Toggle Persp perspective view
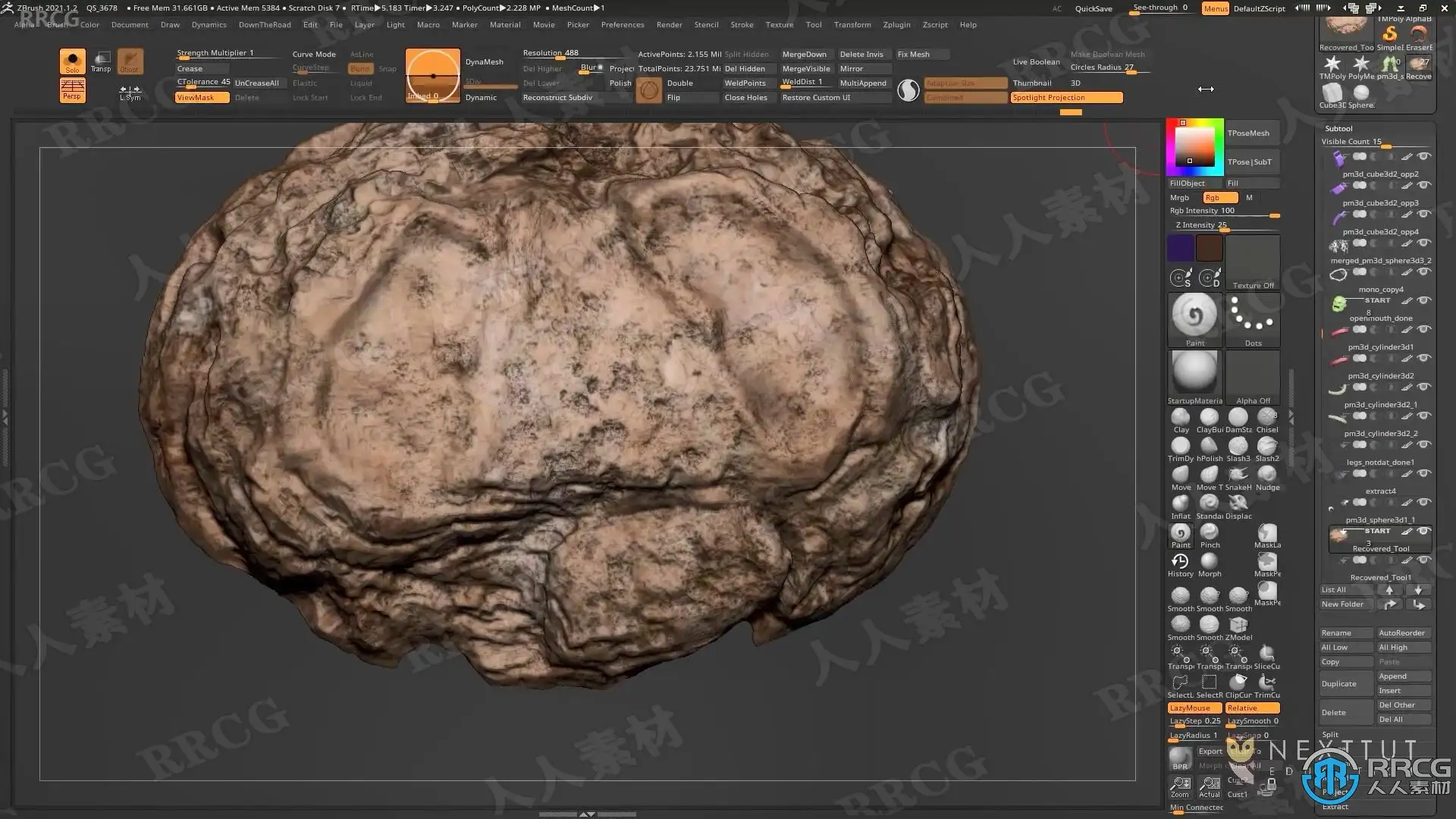 click(x=72, y=90)
